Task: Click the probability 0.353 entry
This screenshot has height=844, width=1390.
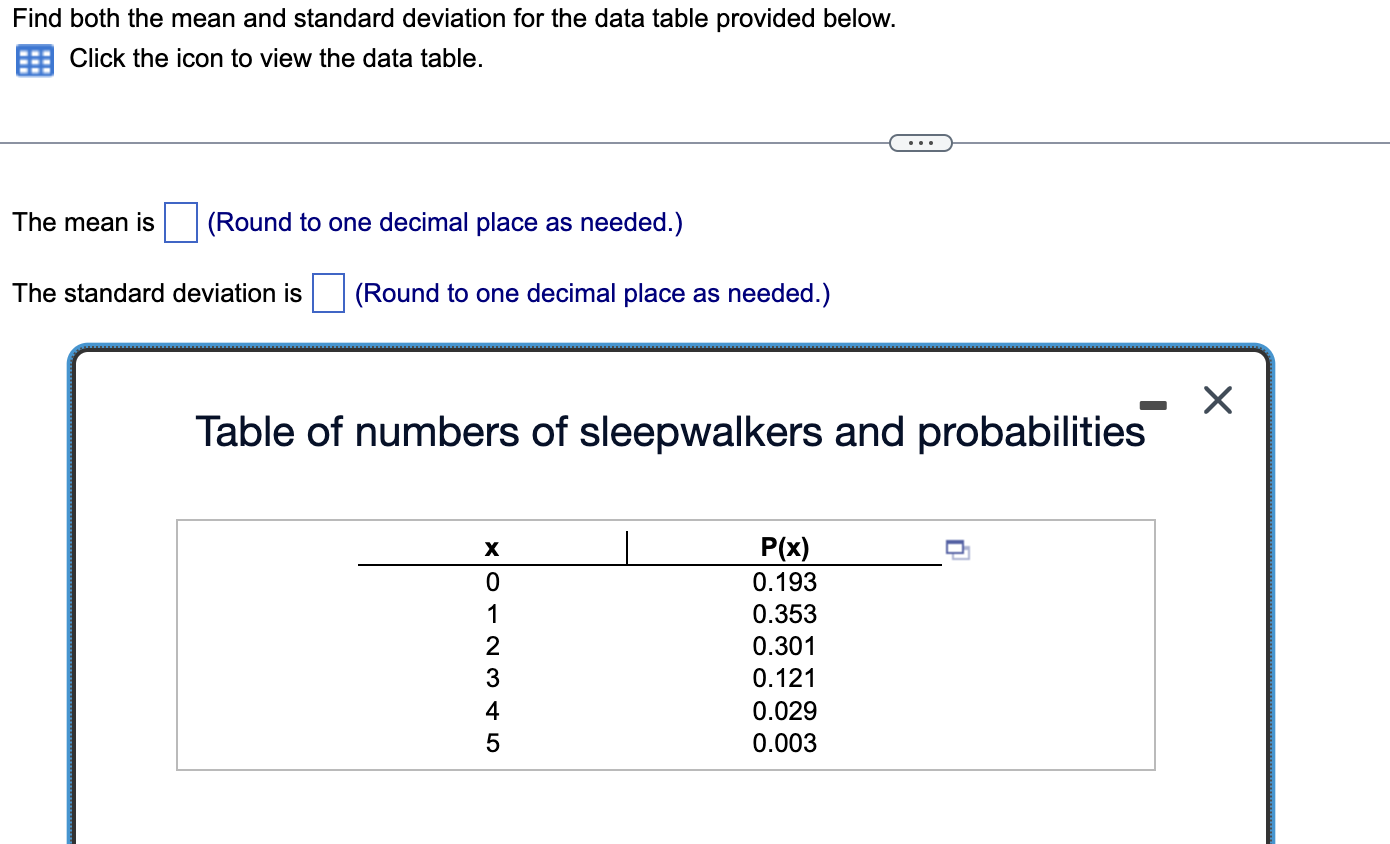Action: (784, 614)
